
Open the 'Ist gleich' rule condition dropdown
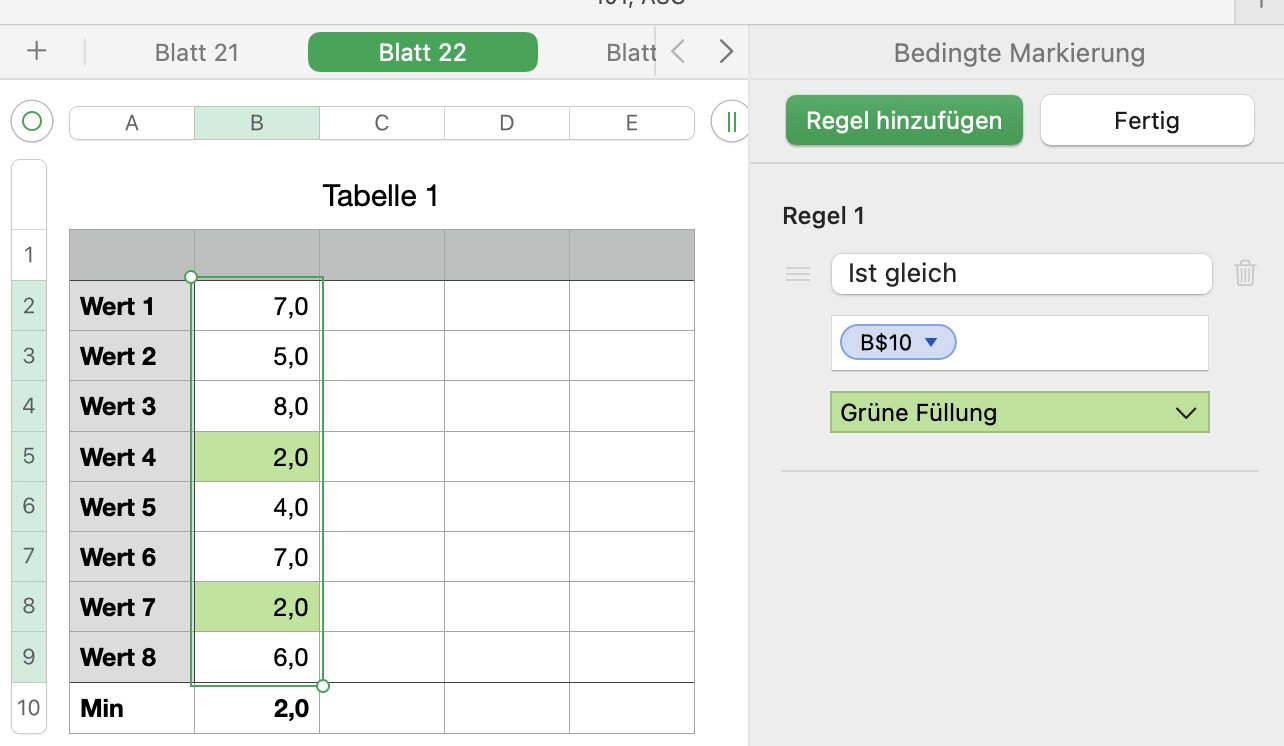tap(1021, 274)
